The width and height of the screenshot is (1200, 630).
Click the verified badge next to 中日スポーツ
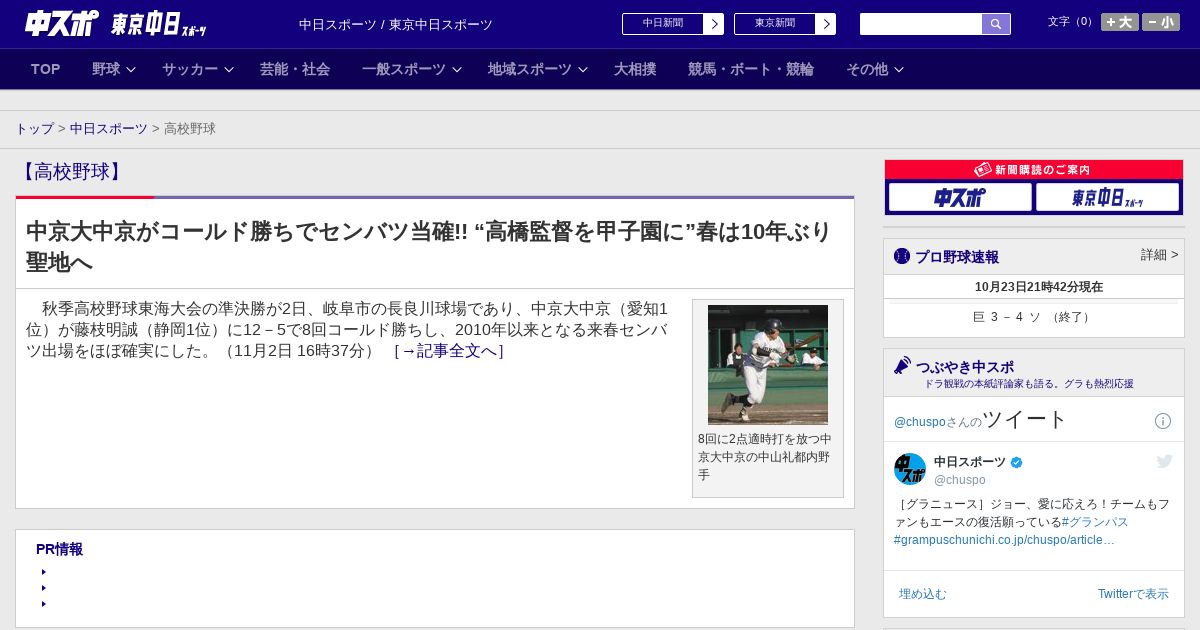[1017, 462]
